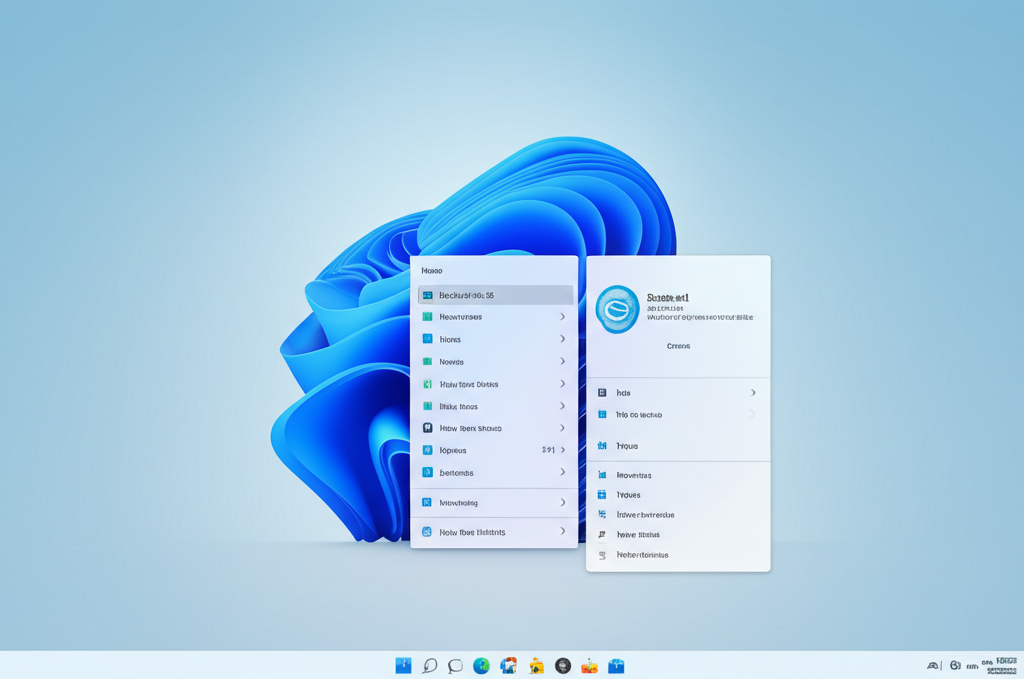Click the round blue profile avatar
Viewport: 1024px width, 679px height.
617,309
